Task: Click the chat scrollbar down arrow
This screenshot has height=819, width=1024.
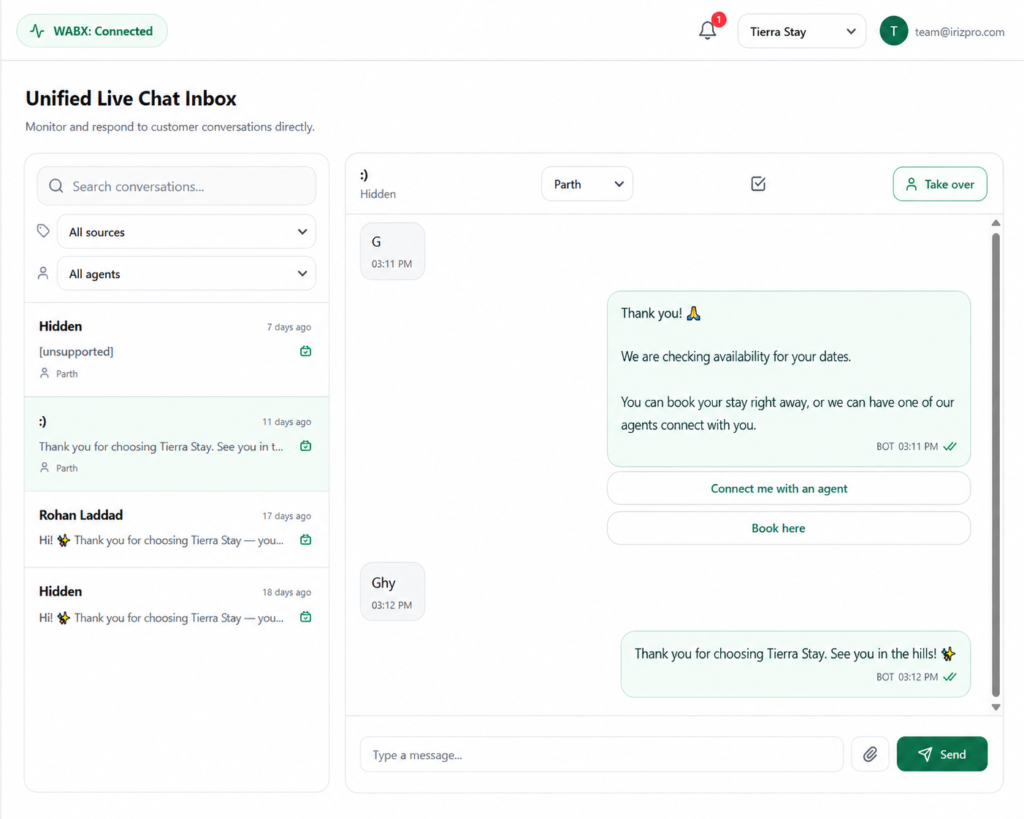Action: coord(995,707)
